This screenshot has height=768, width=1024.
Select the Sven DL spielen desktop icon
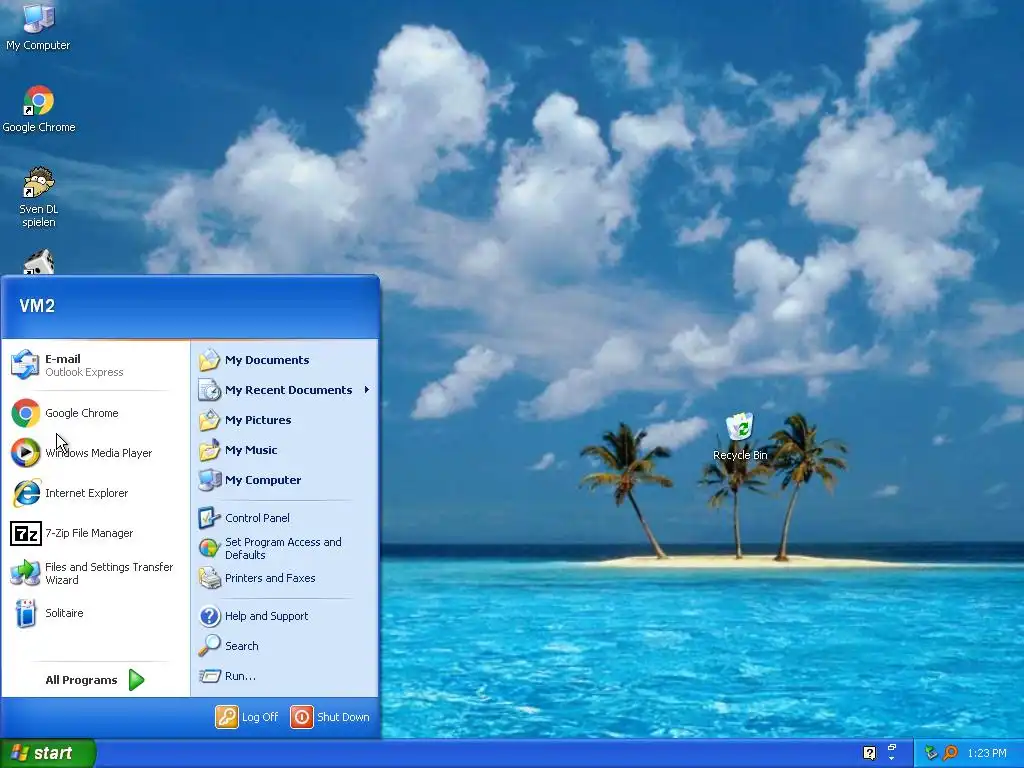[x=39, y=197]
